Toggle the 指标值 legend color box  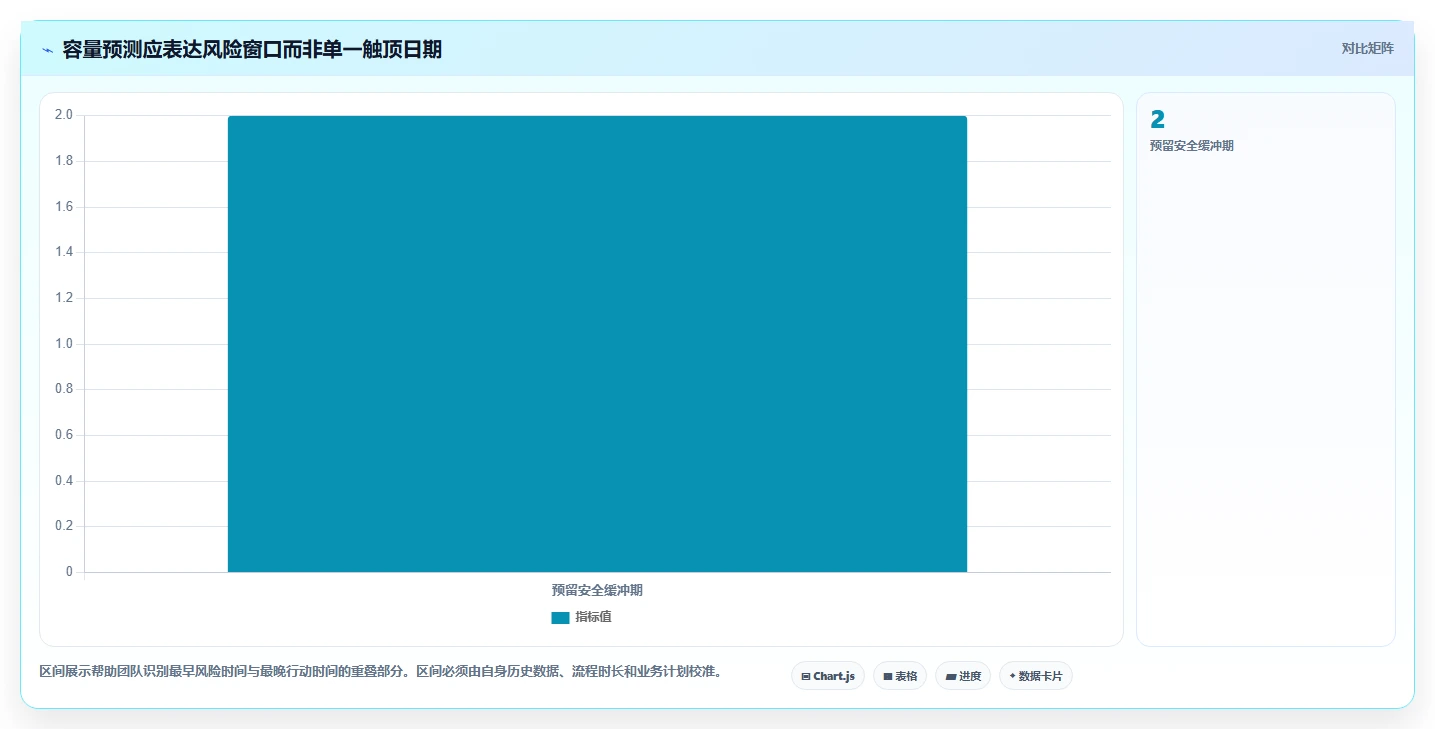click(560, 617)
